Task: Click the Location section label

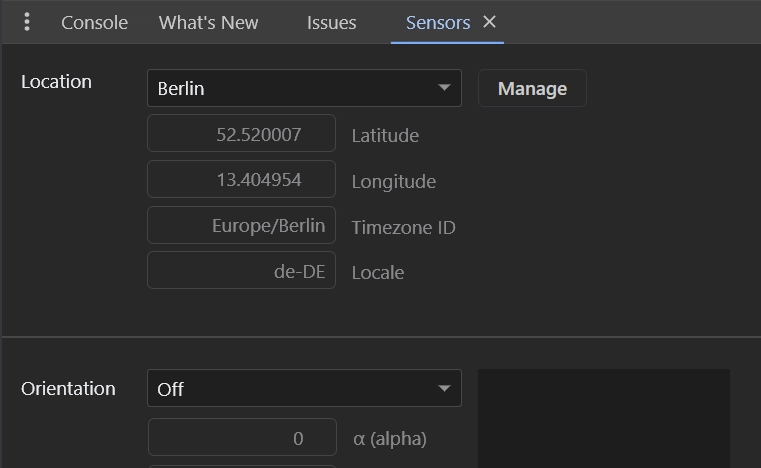Action: coord(56,82)
